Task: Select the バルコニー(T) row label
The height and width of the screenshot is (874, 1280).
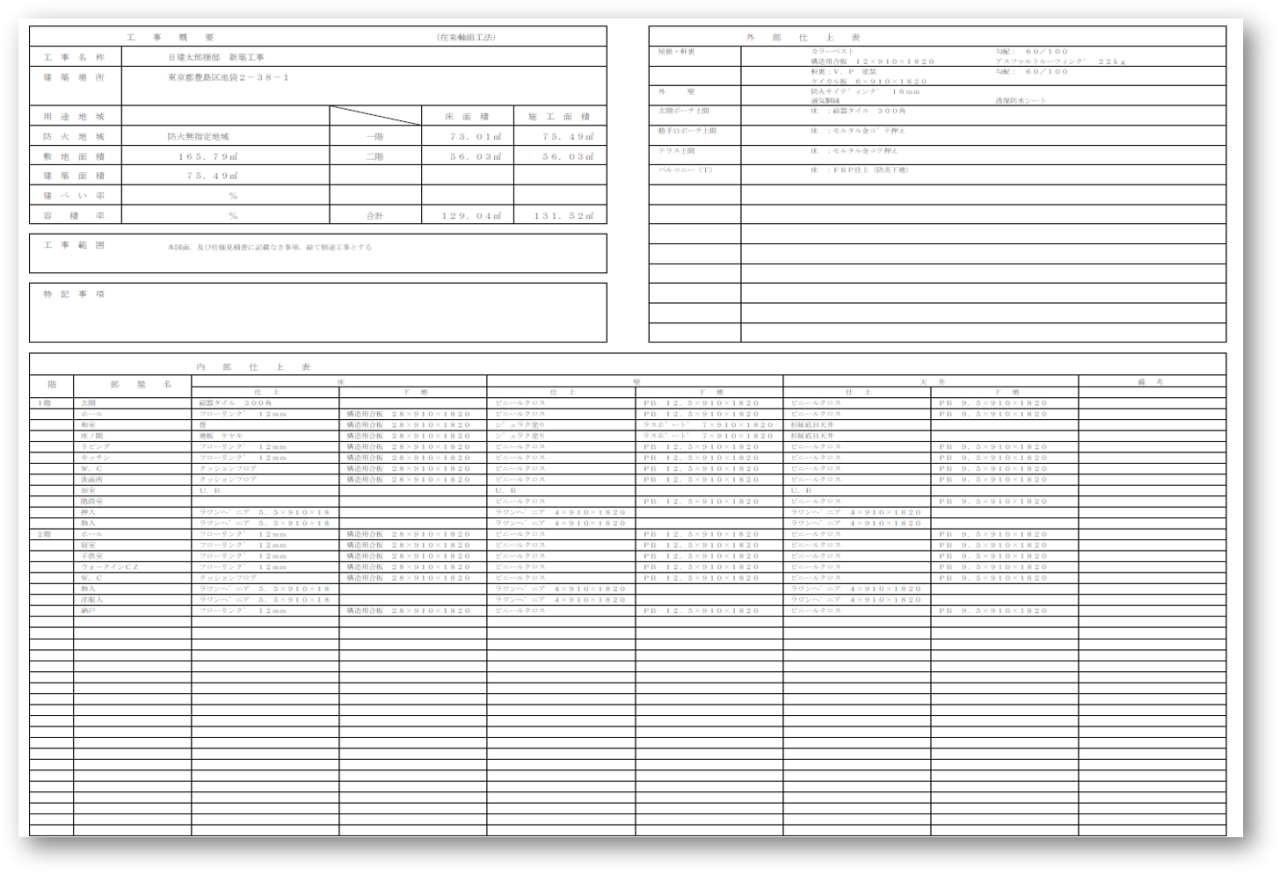Action: pos(685,170)
